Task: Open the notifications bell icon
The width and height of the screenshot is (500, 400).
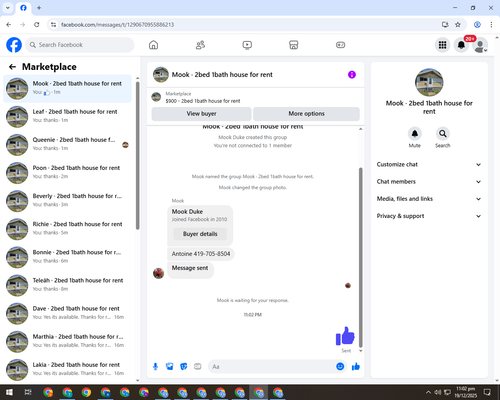Action: coord(461,45)
